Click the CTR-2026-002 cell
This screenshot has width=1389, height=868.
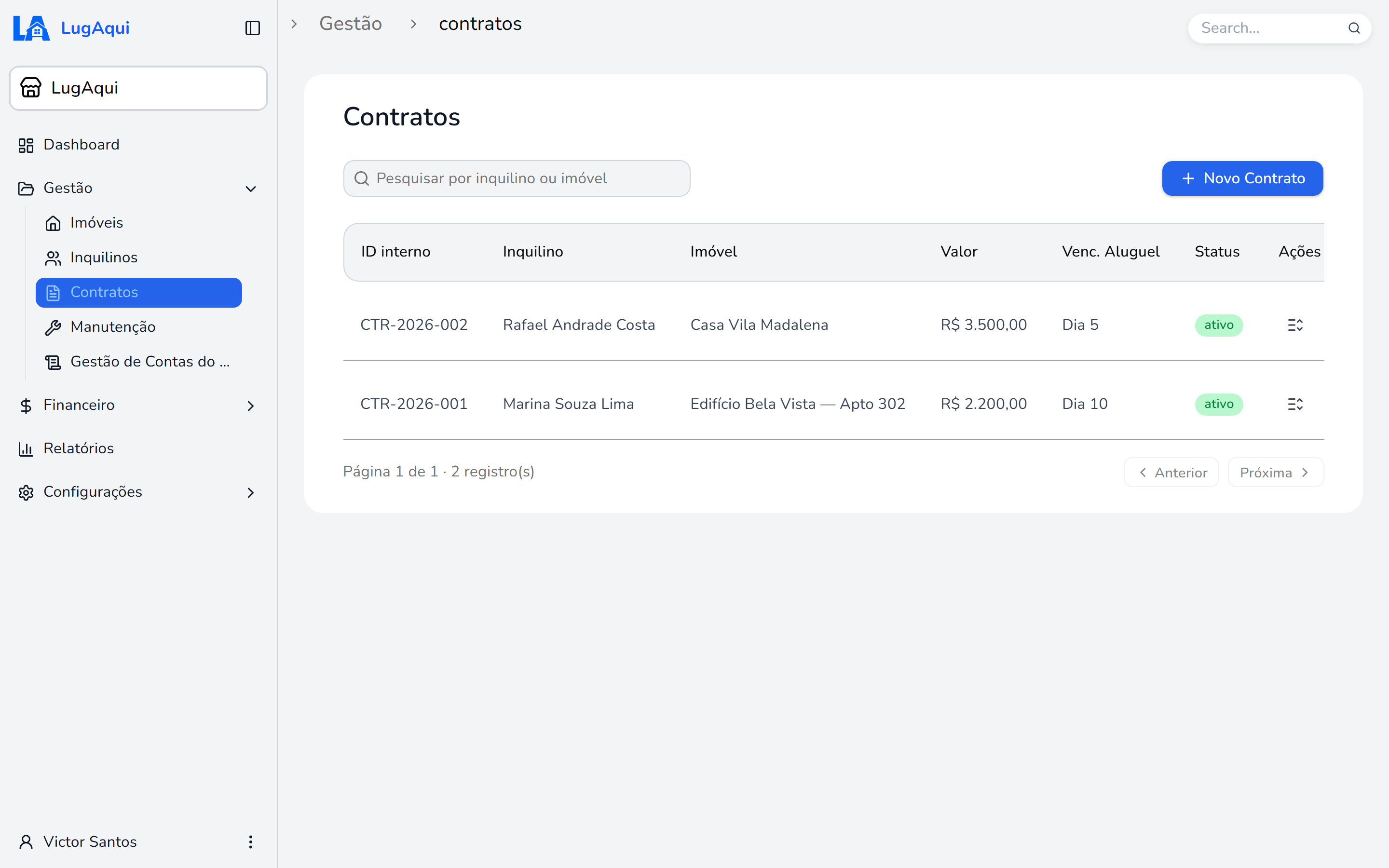[x=414, y=325]
